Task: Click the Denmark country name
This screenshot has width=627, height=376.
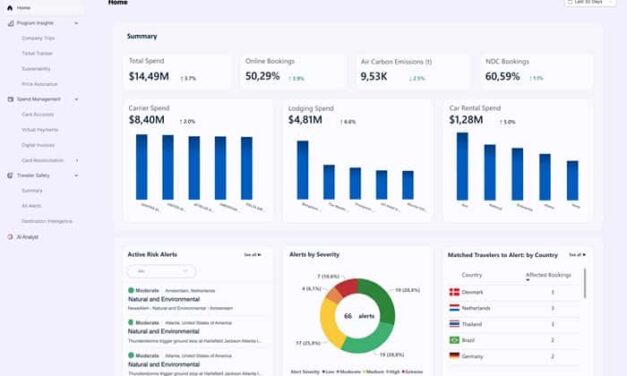Action: coord(472,292)
